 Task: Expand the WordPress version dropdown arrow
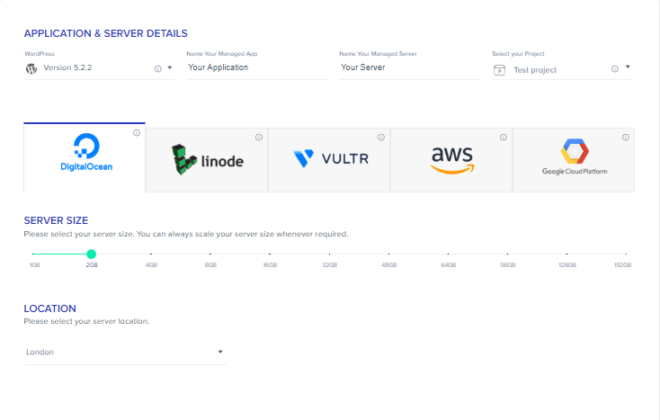click(170, 67)
